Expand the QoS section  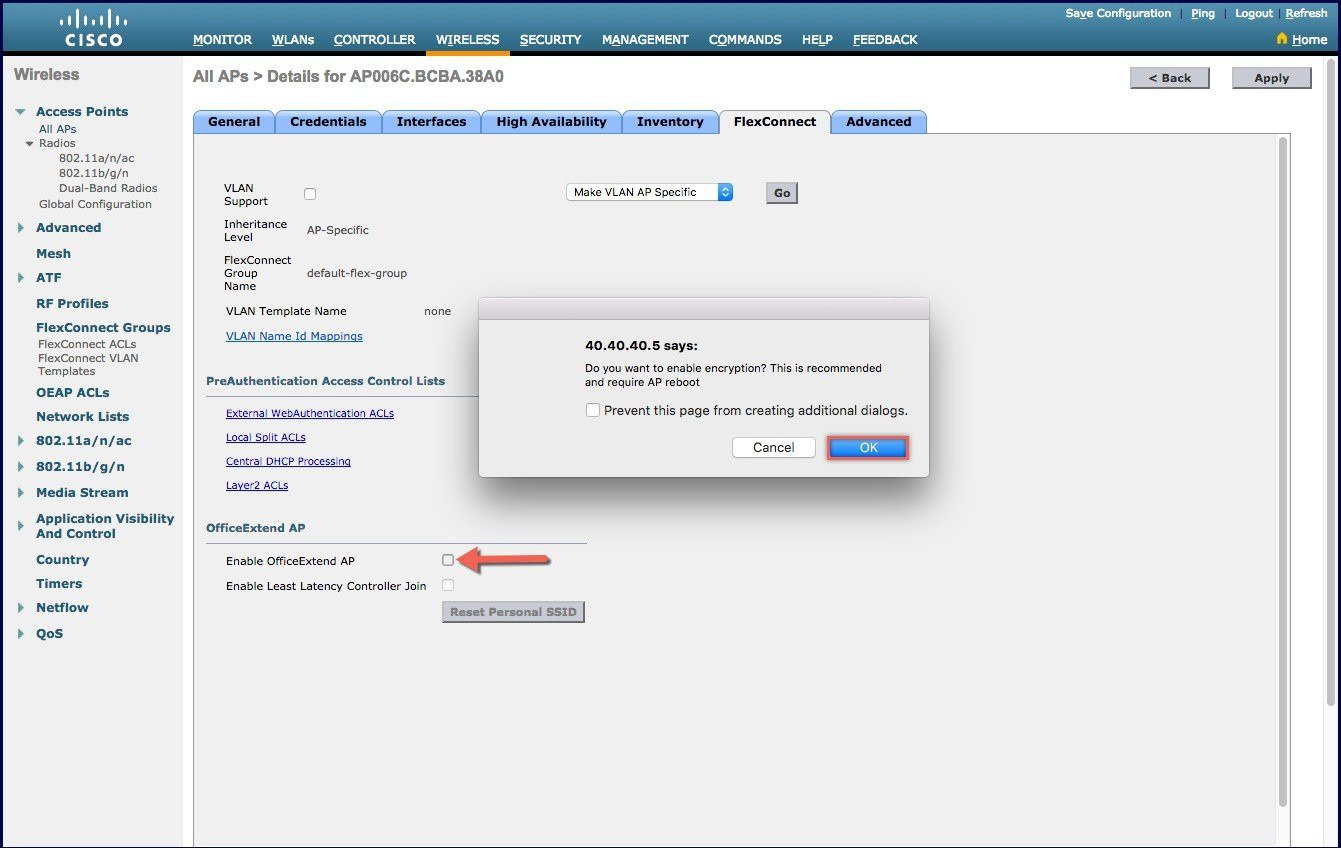coord(21,634)
